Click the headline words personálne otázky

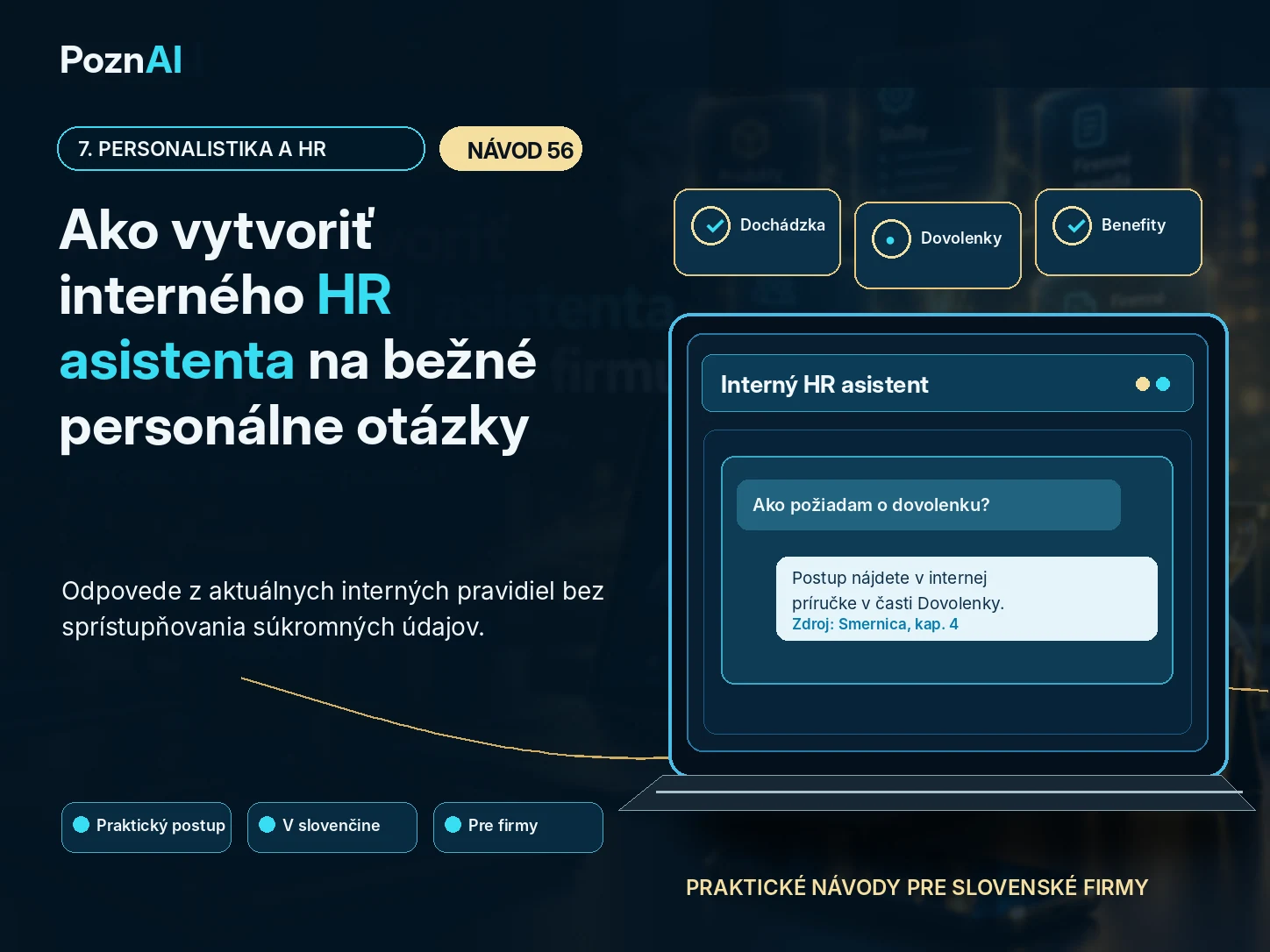pyautogui.click(x=295, y=428)
